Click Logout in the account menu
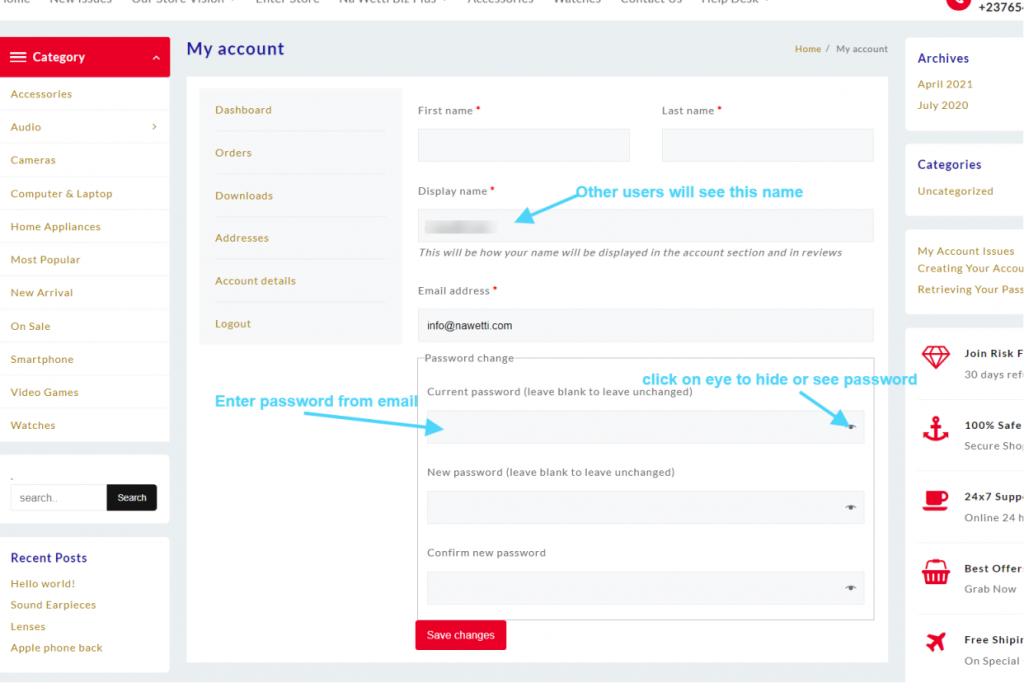 point(232,323)
